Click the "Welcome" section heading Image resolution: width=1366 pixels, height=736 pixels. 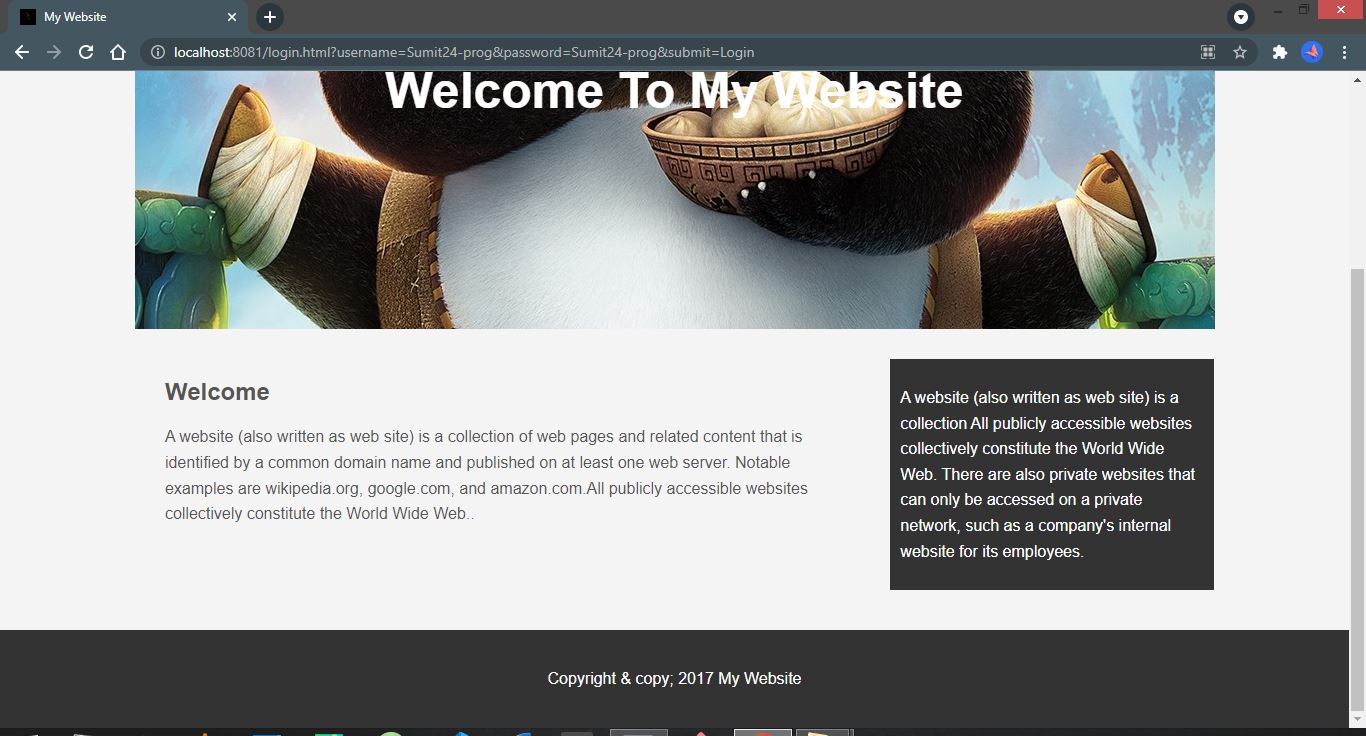pyautogui.click(x=217, y=392)
